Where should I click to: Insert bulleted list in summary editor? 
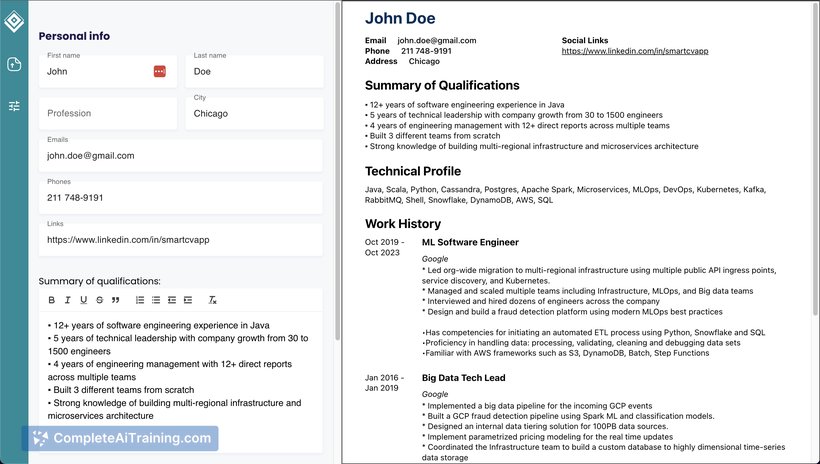(156, 300)
